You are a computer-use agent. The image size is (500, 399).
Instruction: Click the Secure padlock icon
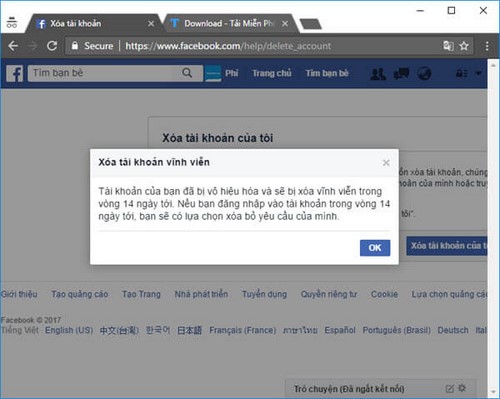pyautogui.click(x=75, y=46)
